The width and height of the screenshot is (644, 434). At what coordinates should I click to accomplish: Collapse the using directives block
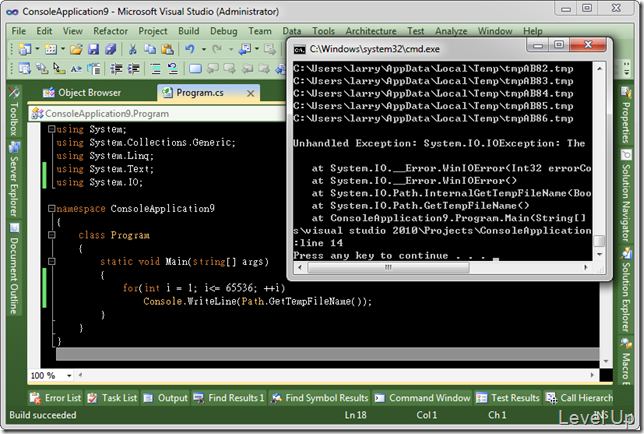click(51, 129)
